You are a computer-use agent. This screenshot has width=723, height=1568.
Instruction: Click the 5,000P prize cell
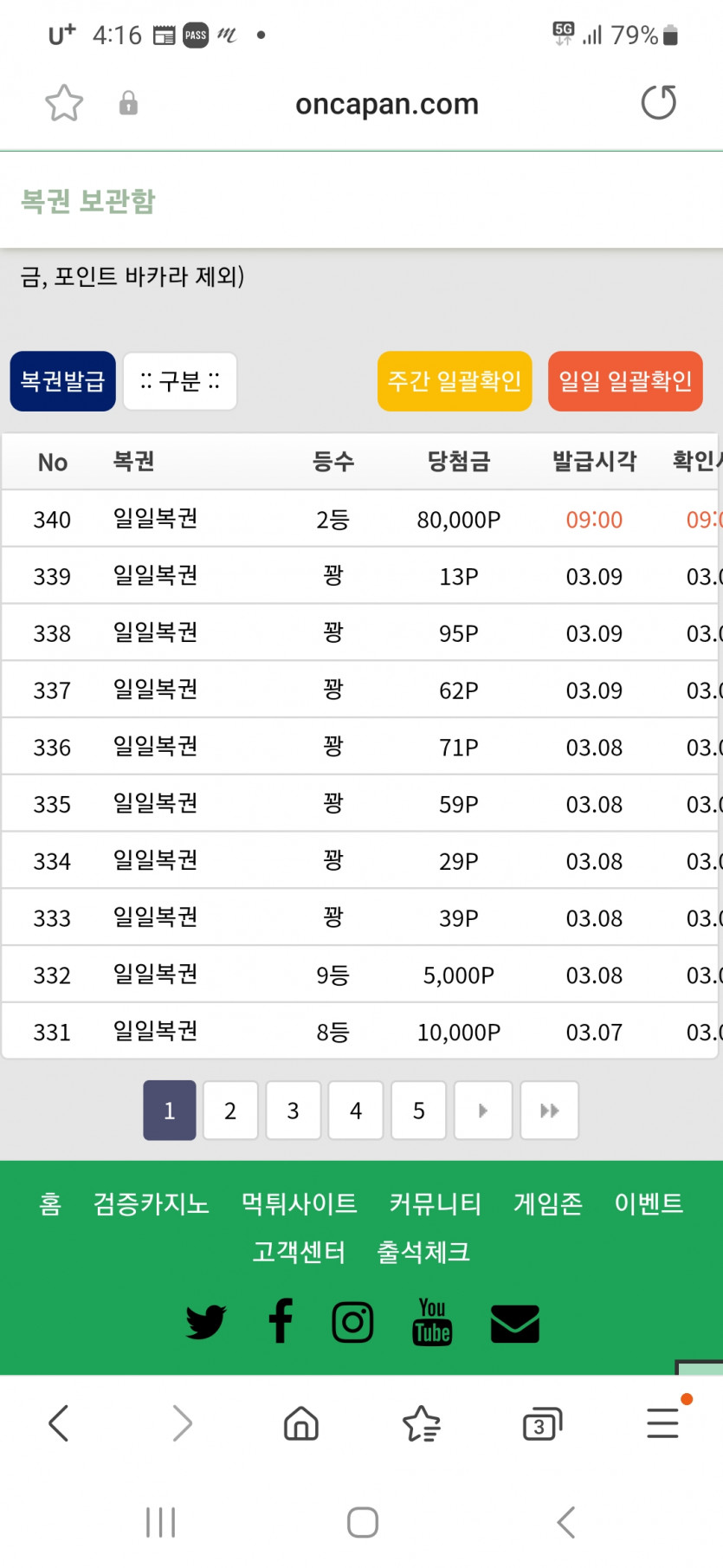tap(459, 976)
